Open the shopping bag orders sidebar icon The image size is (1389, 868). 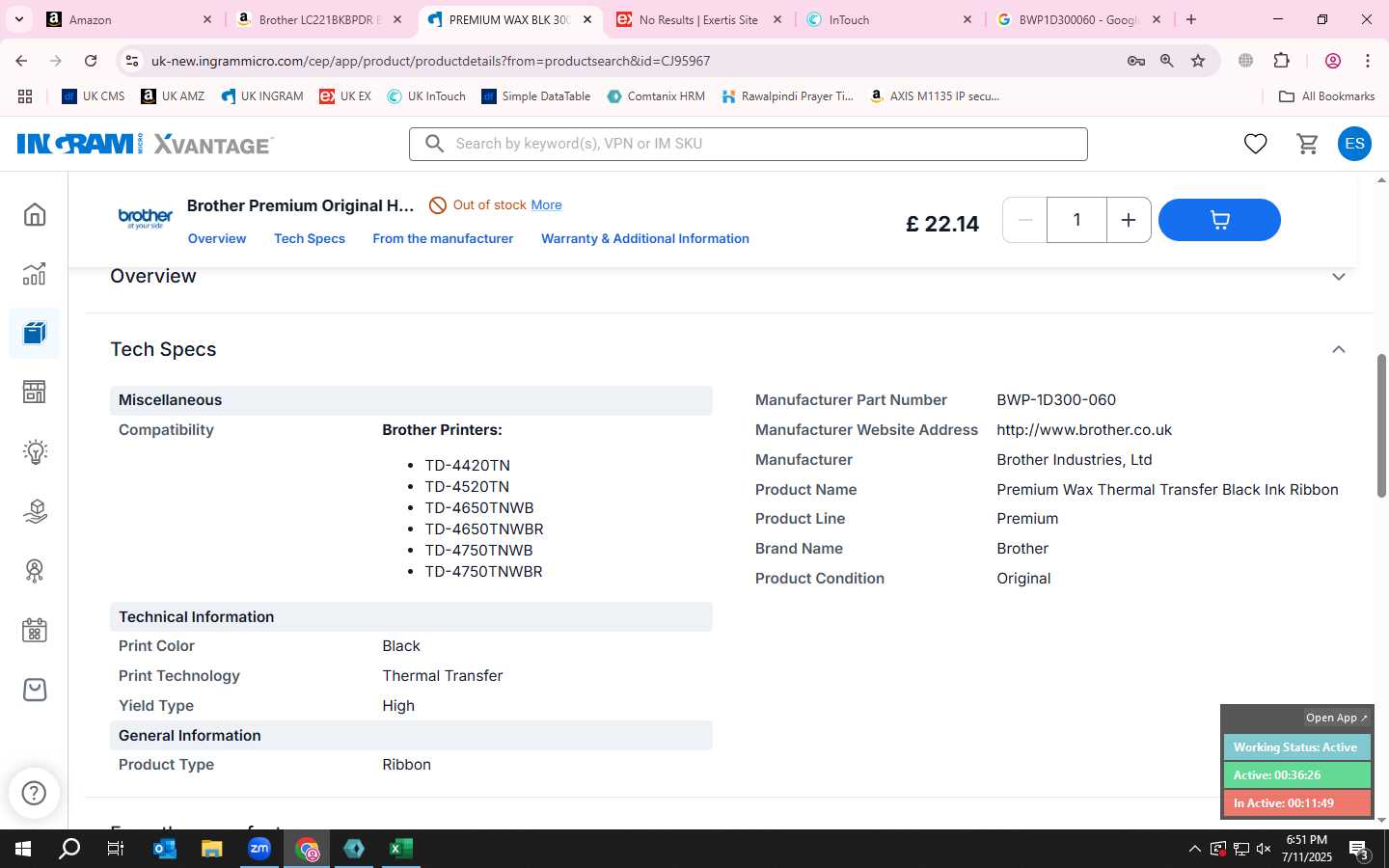pos(35,690)
